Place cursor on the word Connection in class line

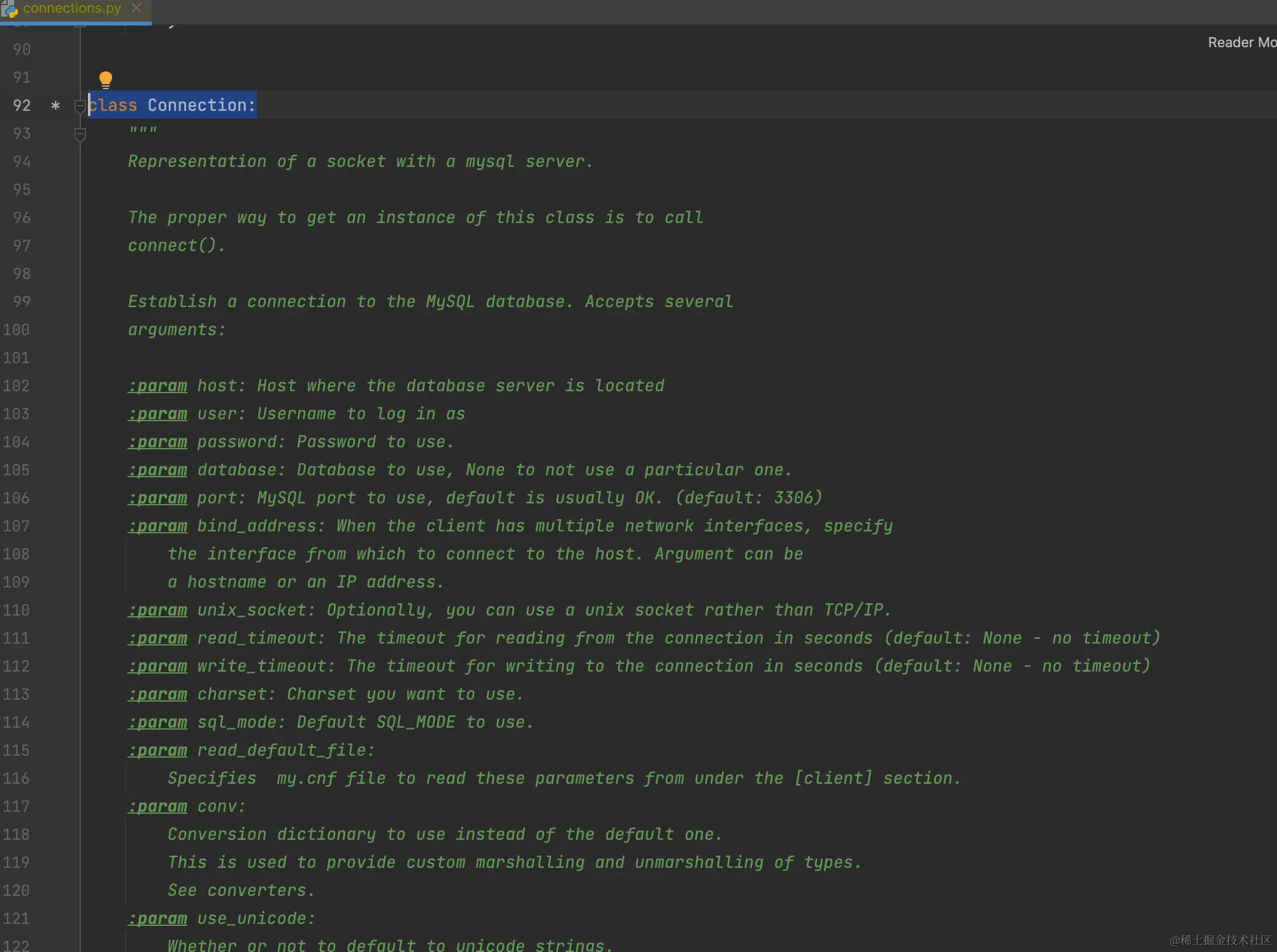coord(197,105)
